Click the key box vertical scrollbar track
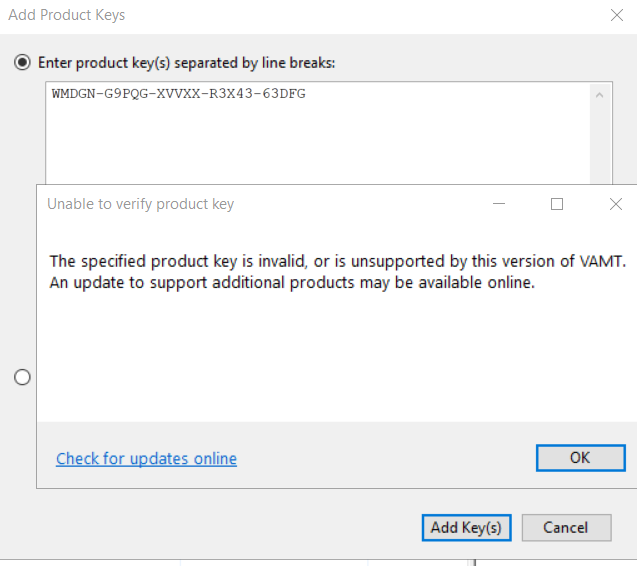 (x=600, y=144)
